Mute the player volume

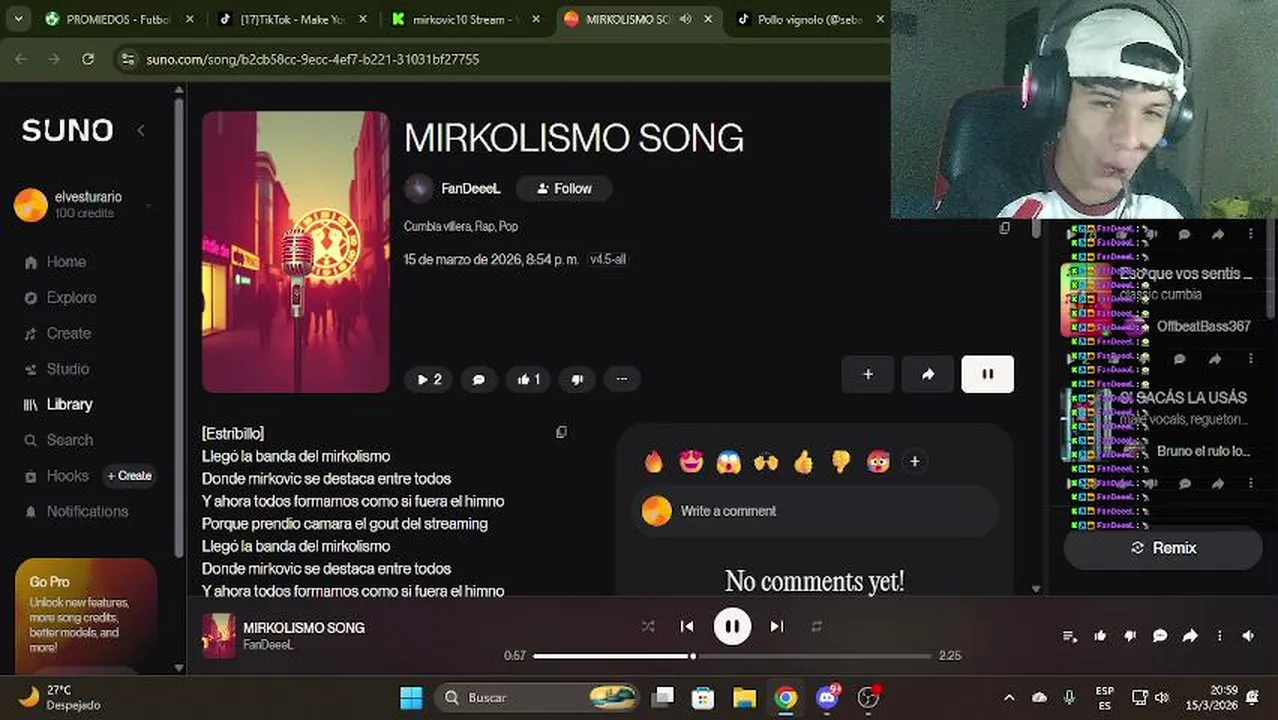(1248, 636)
